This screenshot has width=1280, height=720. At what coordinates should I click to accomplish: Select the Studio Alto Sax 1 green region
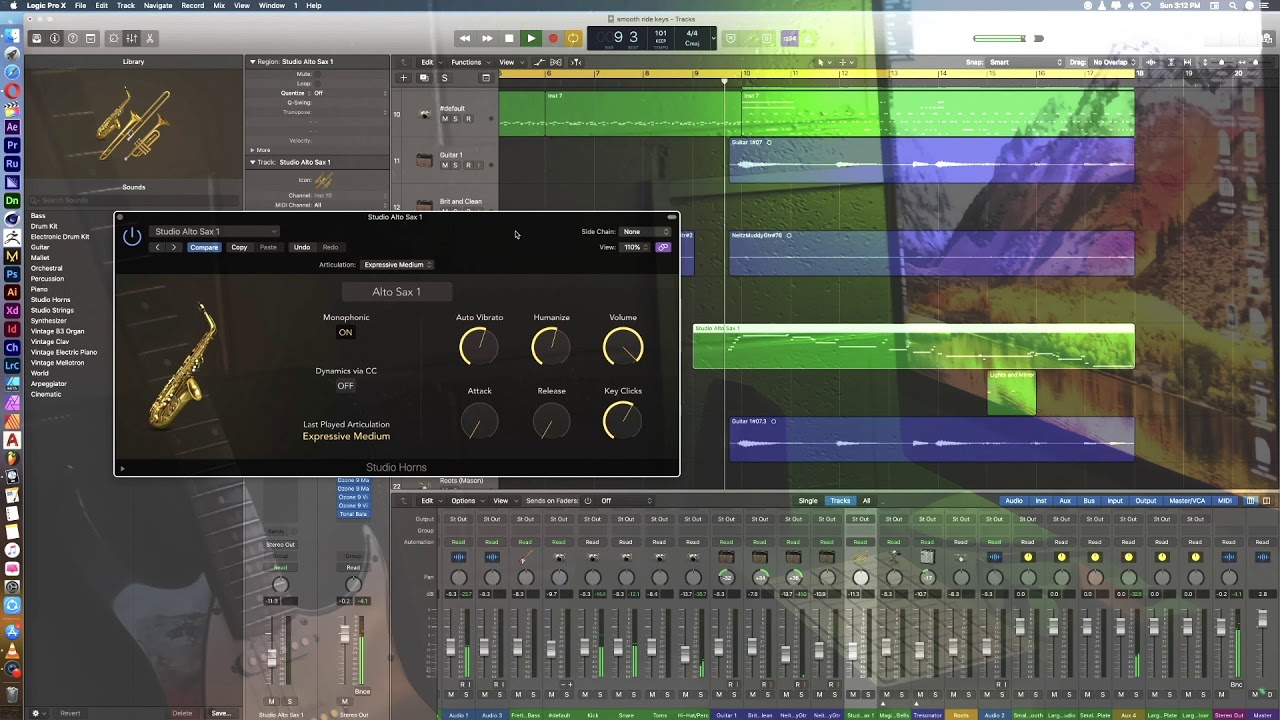(x=914, y=347)
